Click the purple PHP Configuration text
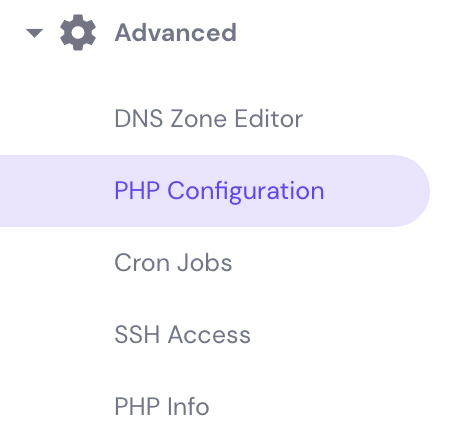The width and height of the screenshot is (460, 446). tap(219, 191)
